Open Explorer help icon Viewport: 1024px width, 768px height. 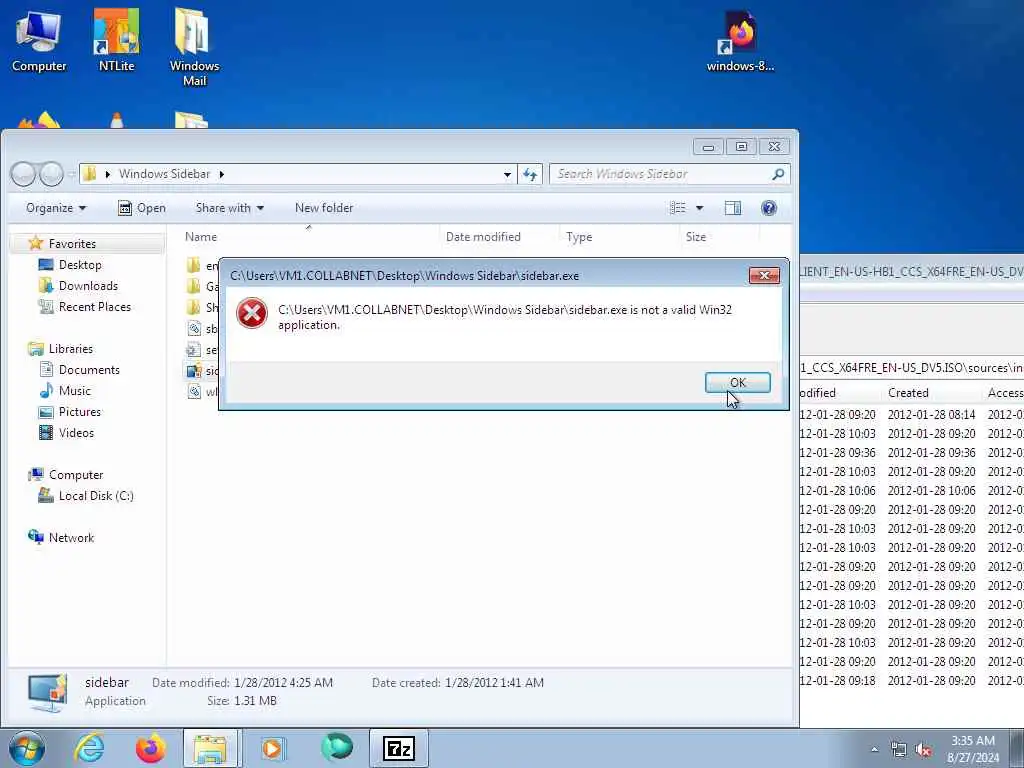[769, 208]
